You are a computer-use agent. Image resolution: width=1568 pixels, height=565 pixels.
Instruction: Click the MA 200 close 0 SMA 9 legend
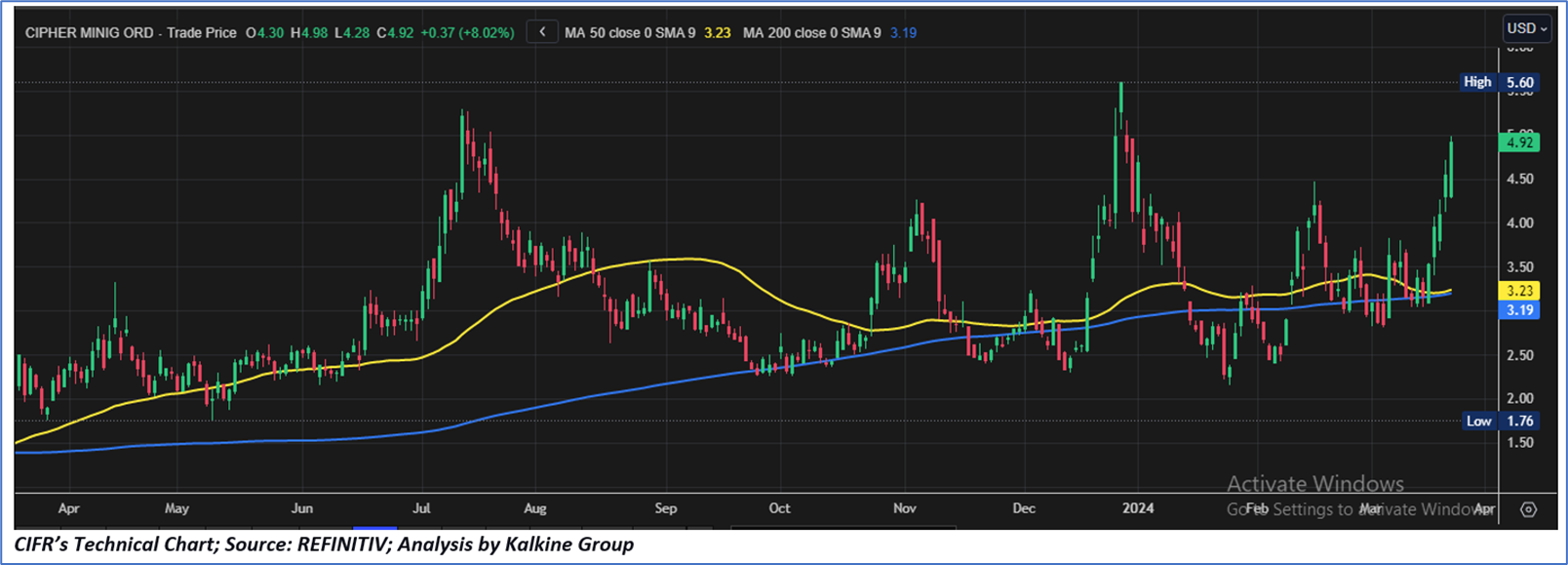811,32
